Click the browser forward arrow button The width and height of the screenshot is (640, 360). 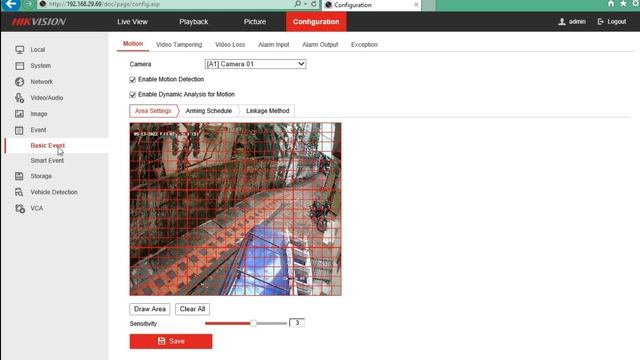coord(29,4)
